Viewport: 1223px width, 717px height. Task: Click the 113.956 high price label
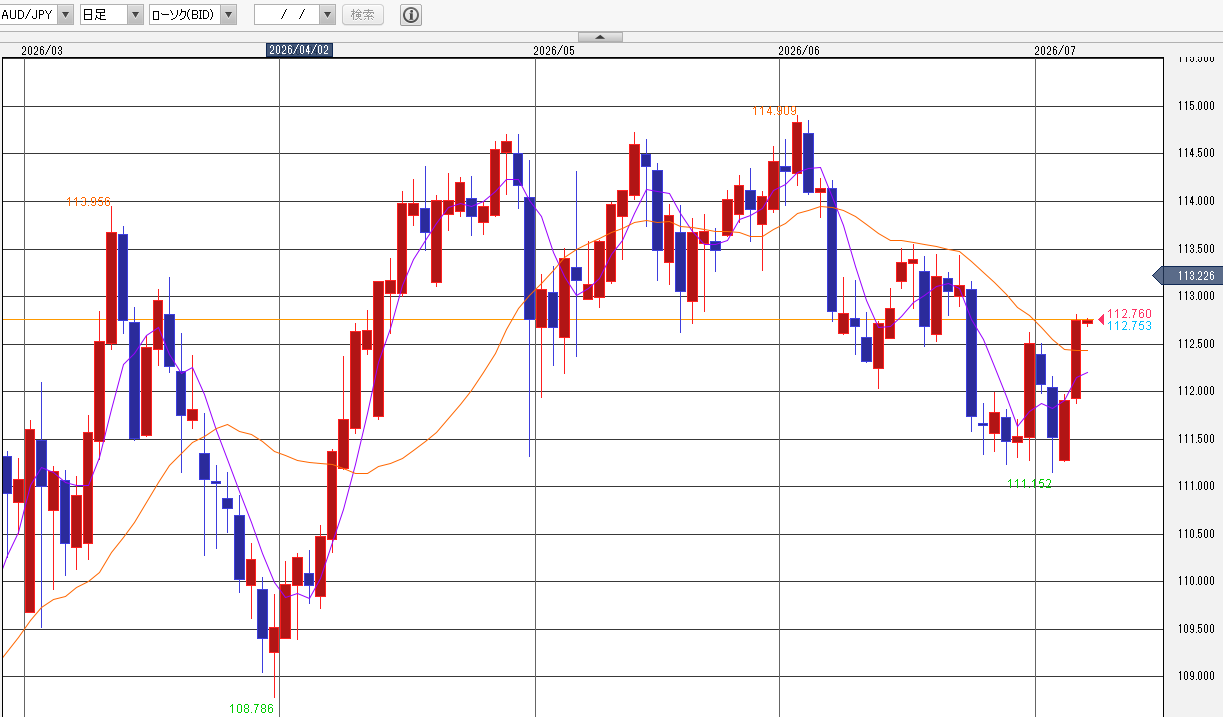click(88, 201)
